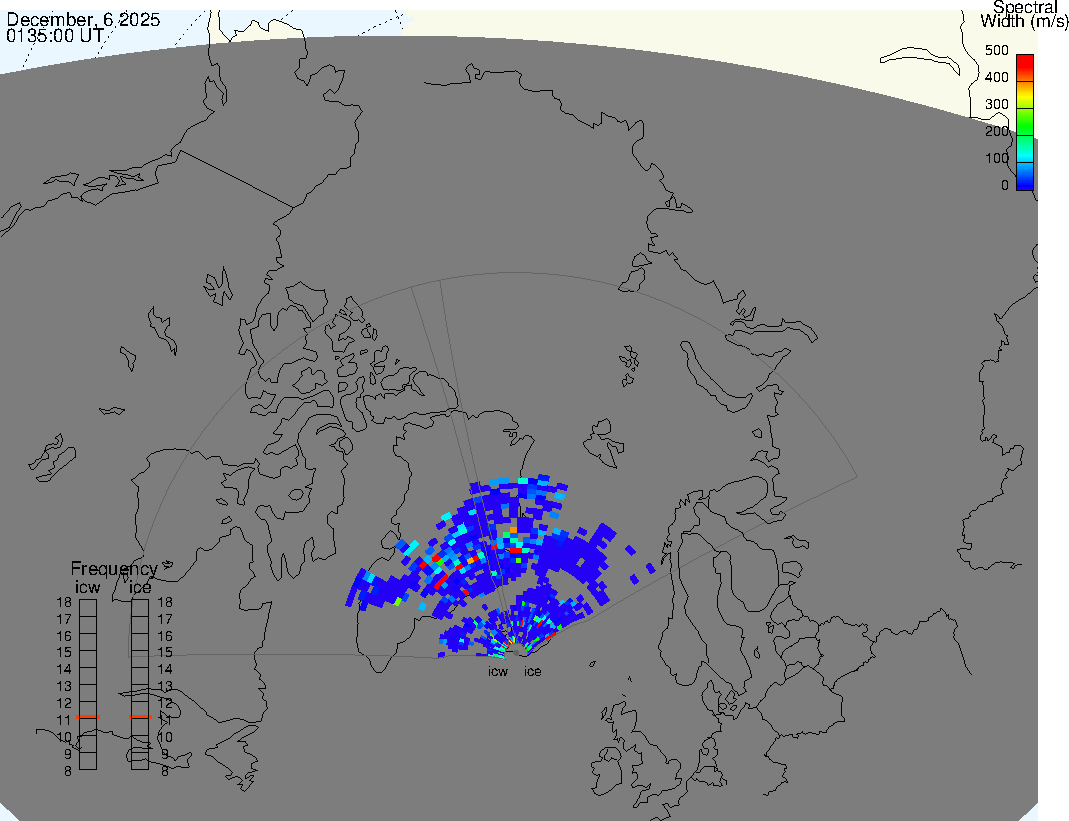The height and width of the screenshot is (821, 1069).
Task: Click the 100 label on the color scale
Action: 997,158
